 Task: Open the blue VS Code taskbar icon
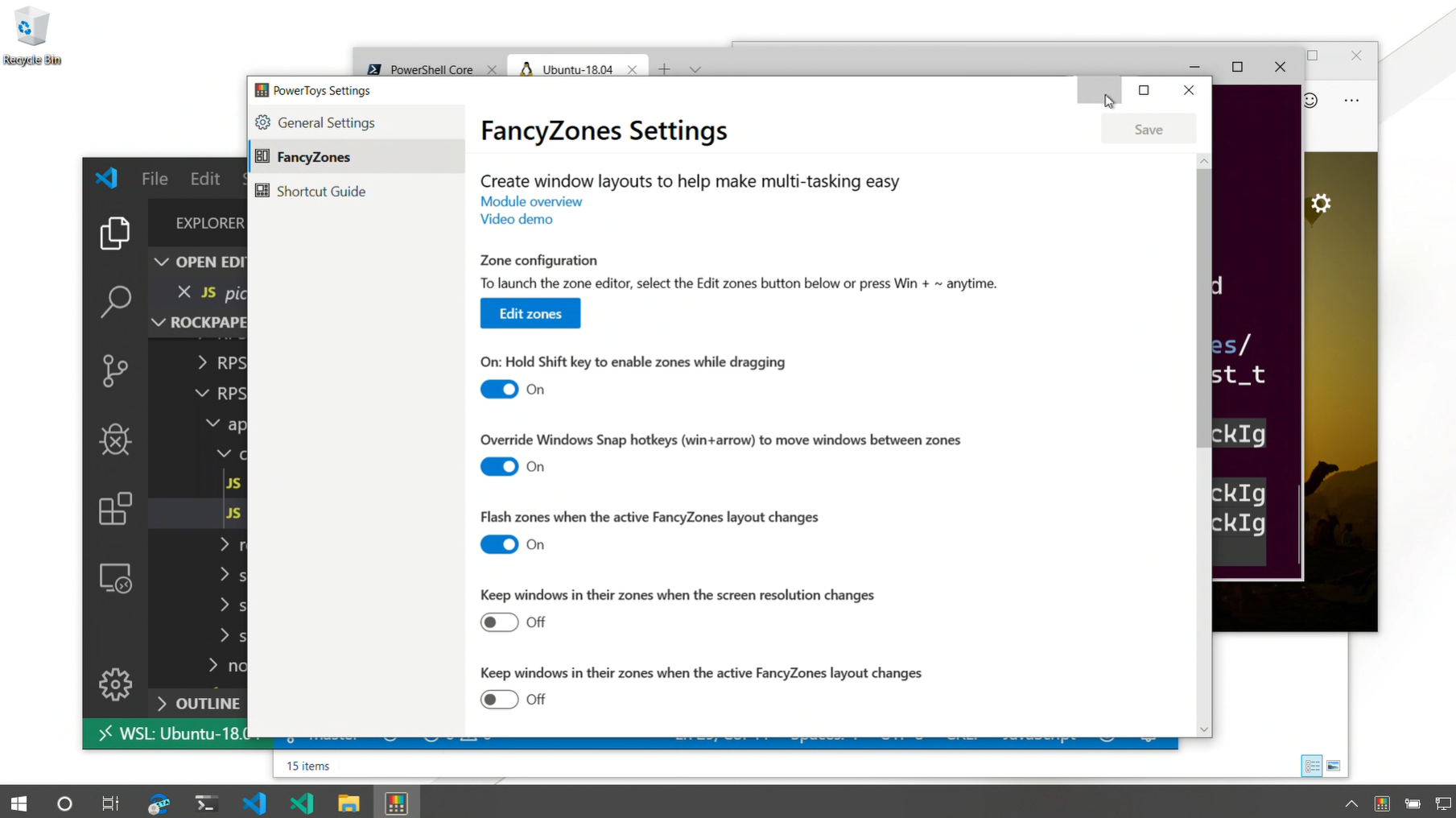click(x=254, y=804)
